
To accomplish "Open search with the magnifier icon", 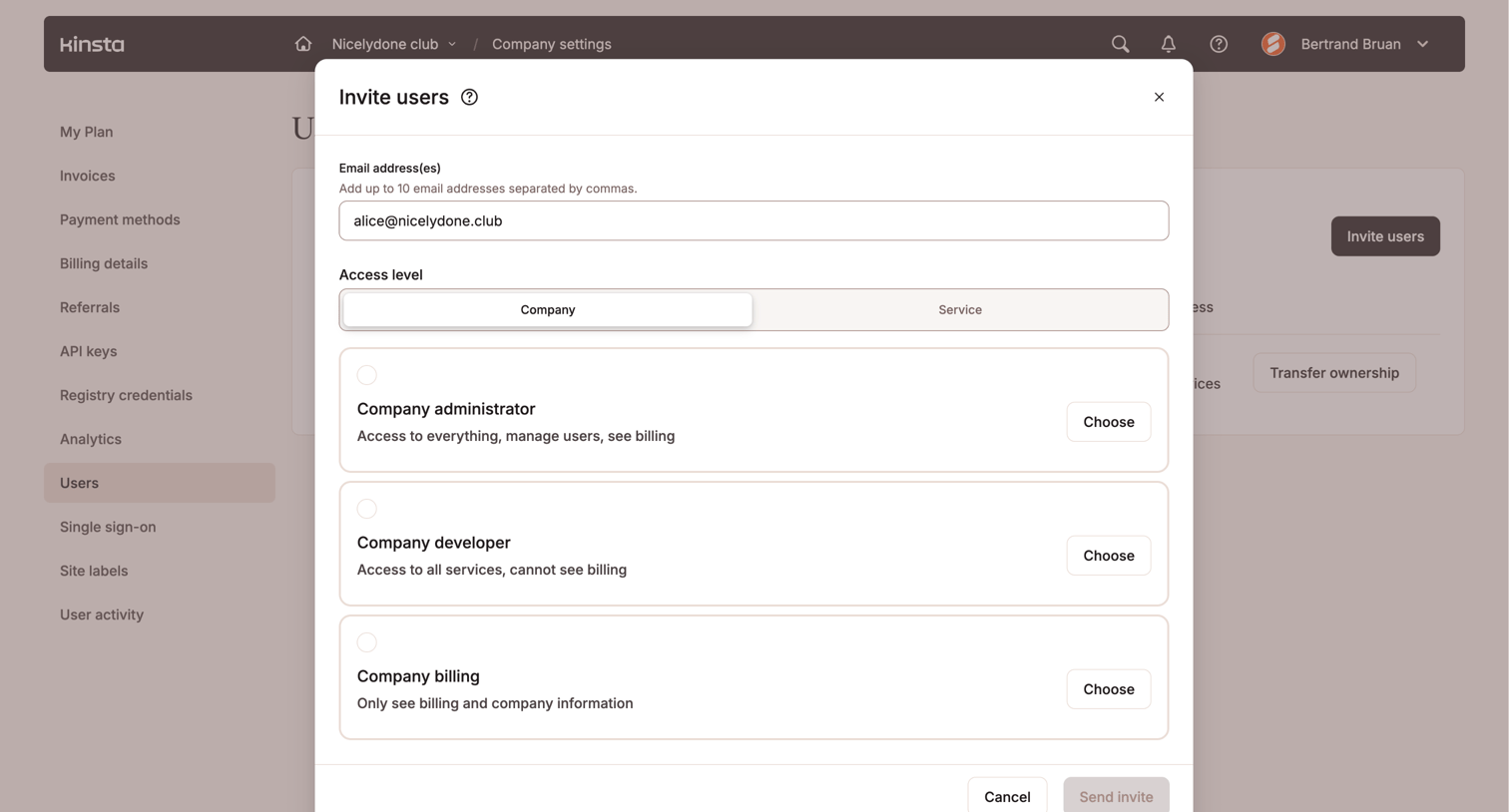I will click(1120, 44).
